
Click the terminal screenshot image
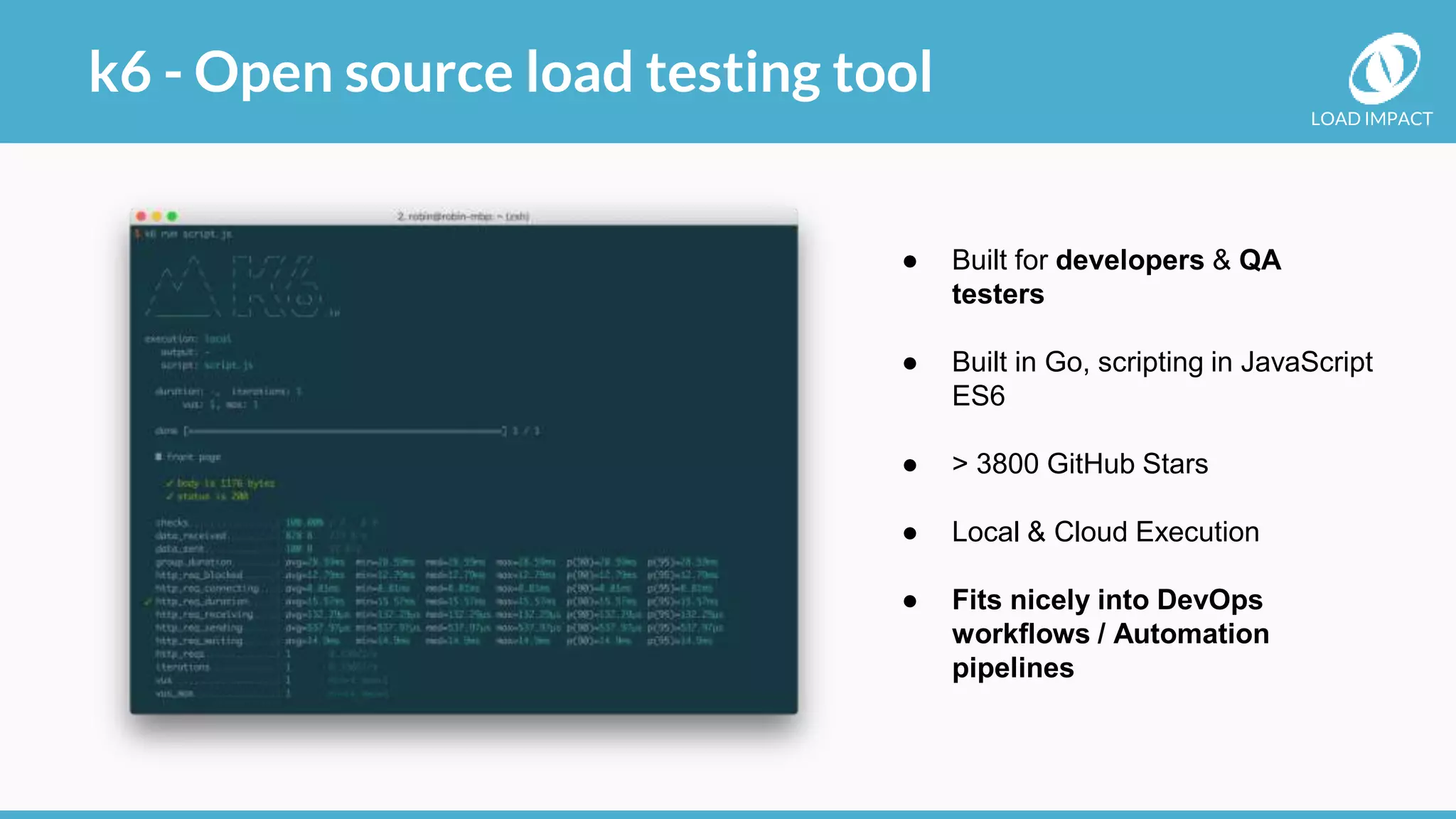[464, 461]
